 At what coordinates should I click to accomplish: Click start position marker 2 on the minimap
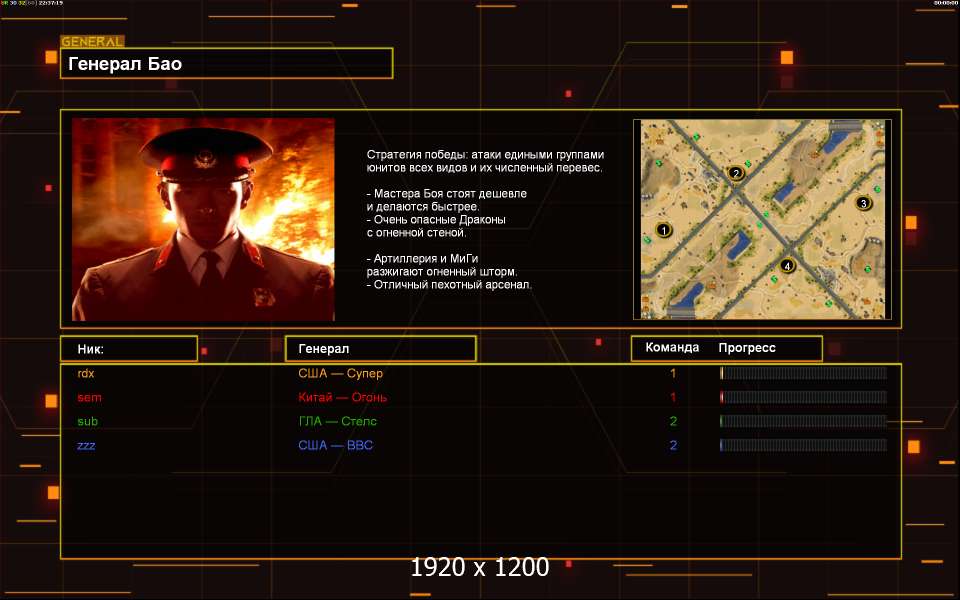tap(736, 173)
